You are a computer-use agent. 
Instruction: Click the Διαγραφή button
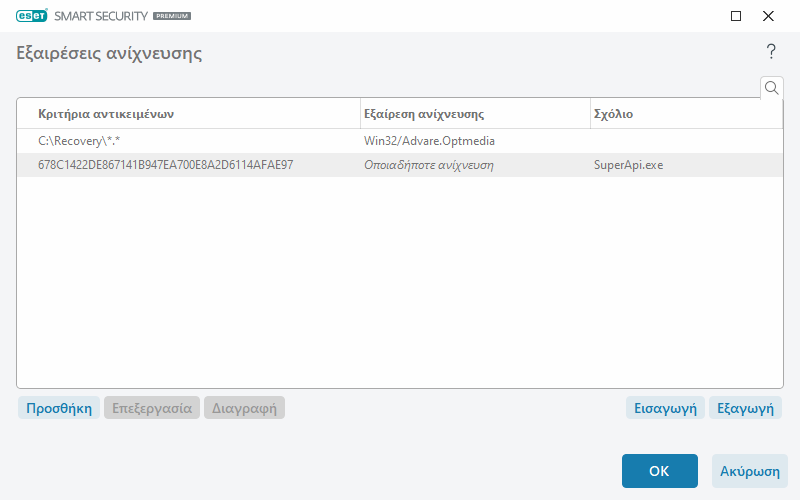pyautogui.click(x=244, y=408)
